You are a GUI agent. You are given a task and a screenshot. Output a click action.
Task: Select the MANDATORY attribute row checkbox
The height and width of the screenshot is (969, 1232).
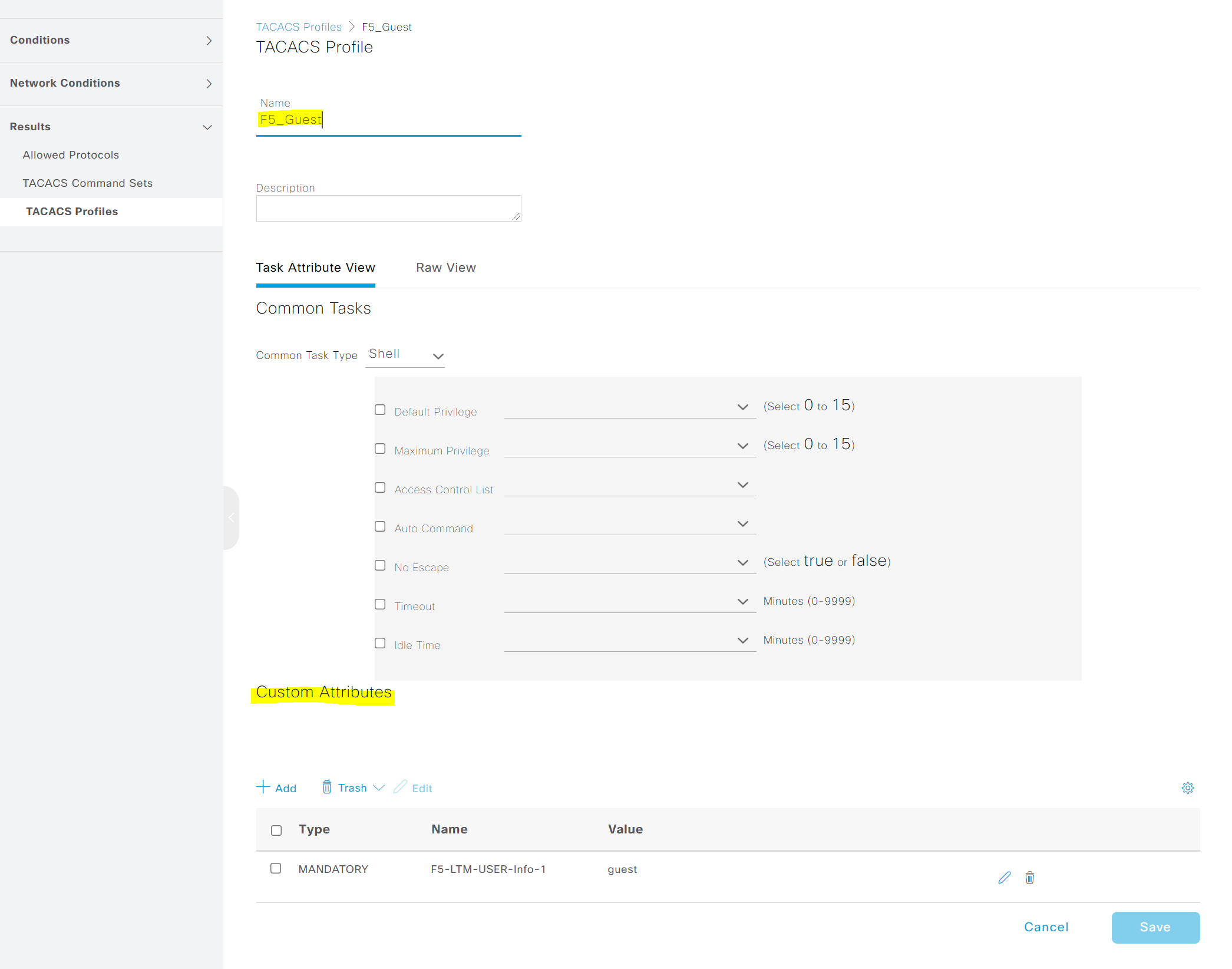pos(276,868)
